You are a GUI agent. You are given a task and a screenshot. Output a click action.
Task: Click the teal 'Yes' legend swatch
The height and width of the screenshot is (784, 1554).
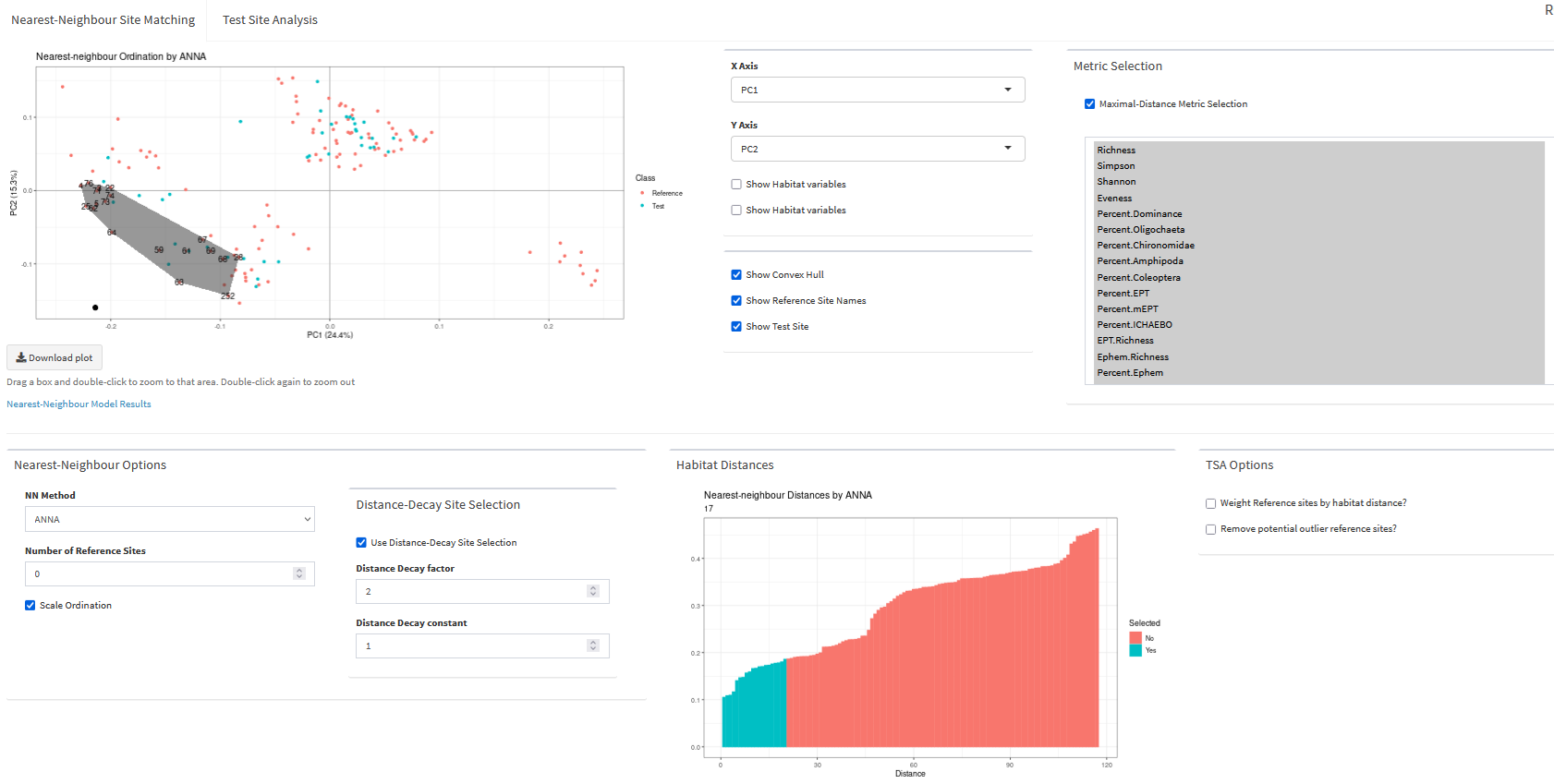tap(1135, 651)
